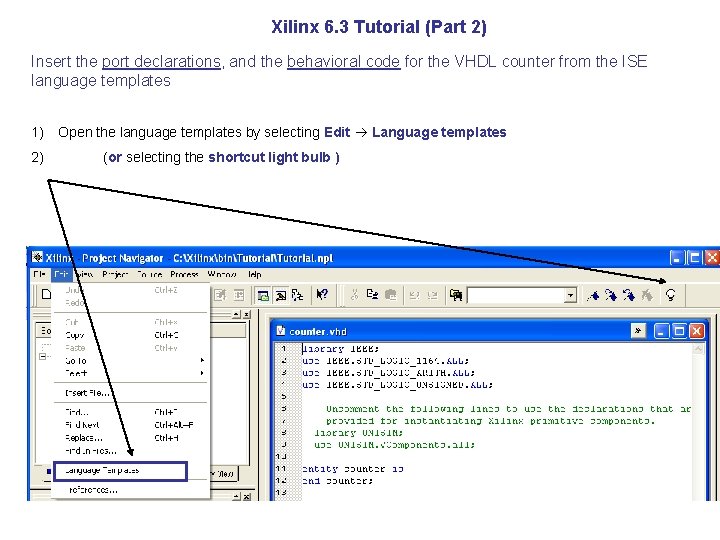Click the greyed Undo menu entry
This screenshot has width=720, height=540.
pos(129,290)
